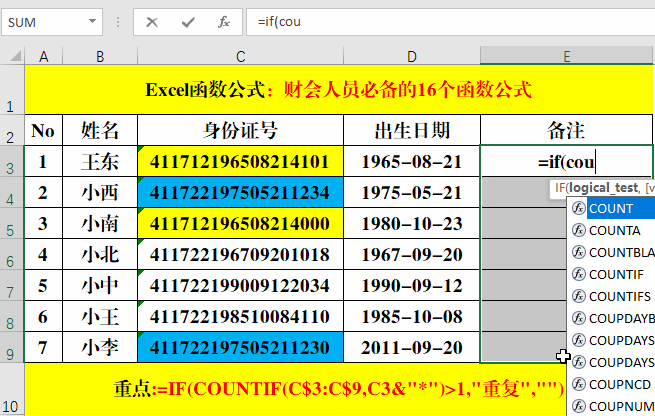The width and height of the screenshot is (655, 416).
Task: Click the 出生日期 header cell
Action: [x=412, y=130]
